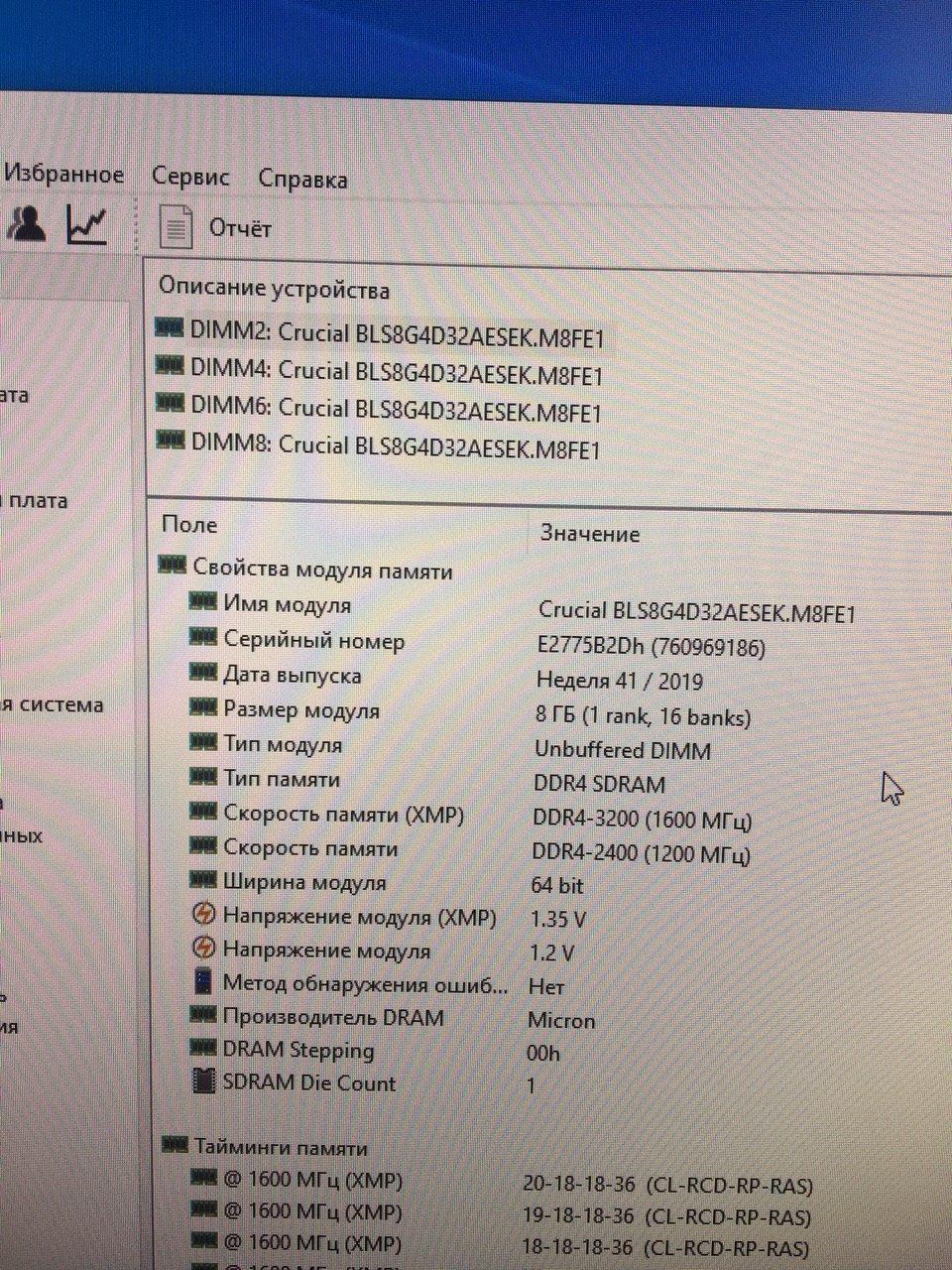Click icon beside Ширина модуля
This screenshot has width=952, height=1270.
[x=203, y=879]
